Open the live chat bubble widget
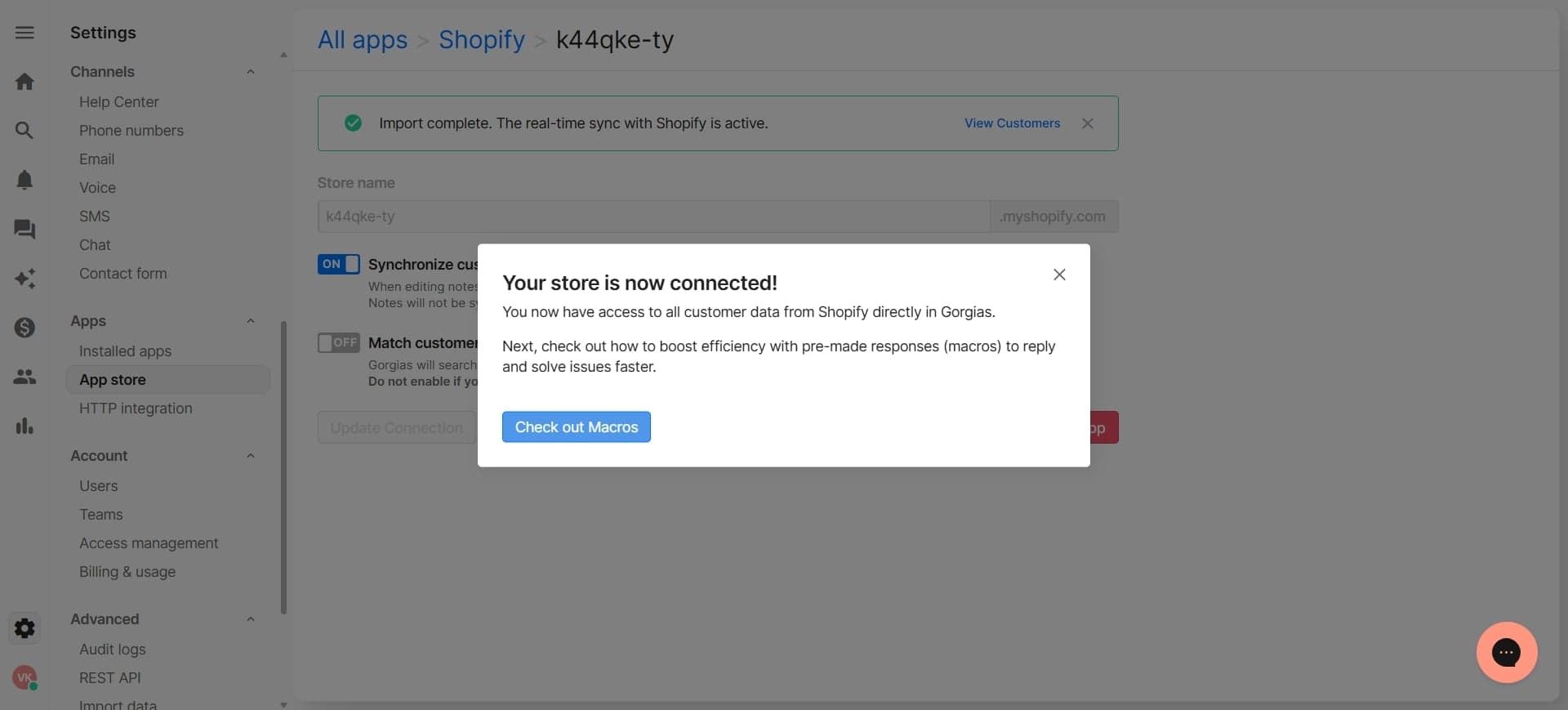Viewport: 1568px width, 710px height. [1507, 652]
